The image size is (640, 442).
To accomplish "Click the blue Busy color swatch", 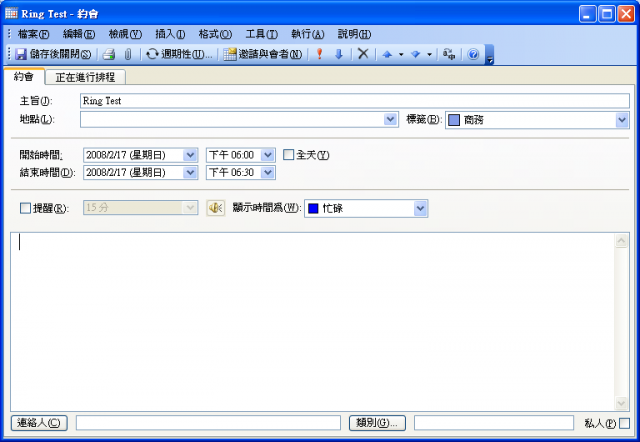I will tap(313, 209).
